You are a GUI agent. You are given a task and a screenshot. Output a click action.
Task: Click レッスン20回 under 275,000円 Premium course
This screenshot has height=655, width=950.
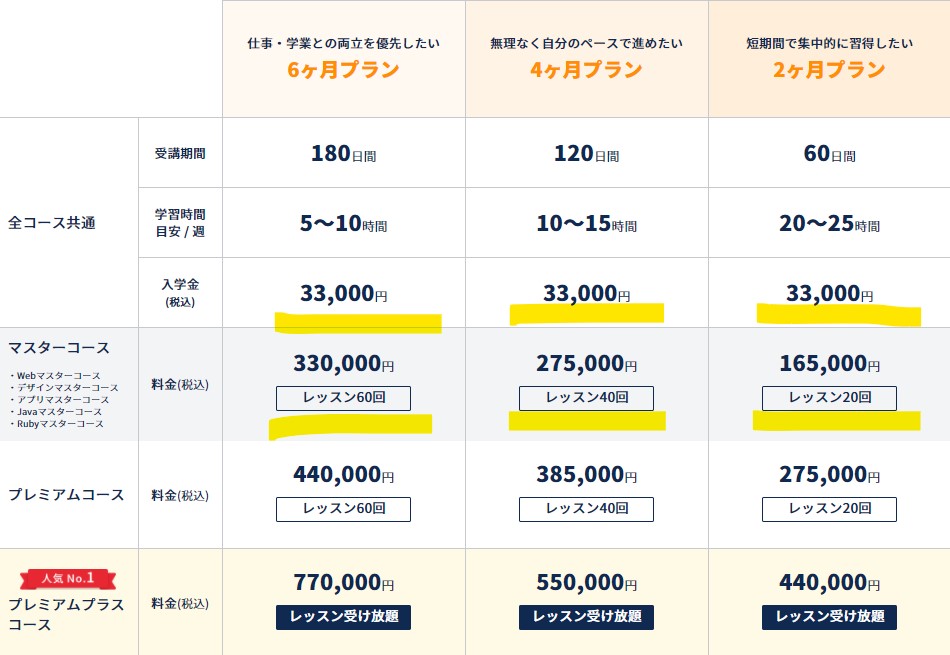[x=829, y=509]
